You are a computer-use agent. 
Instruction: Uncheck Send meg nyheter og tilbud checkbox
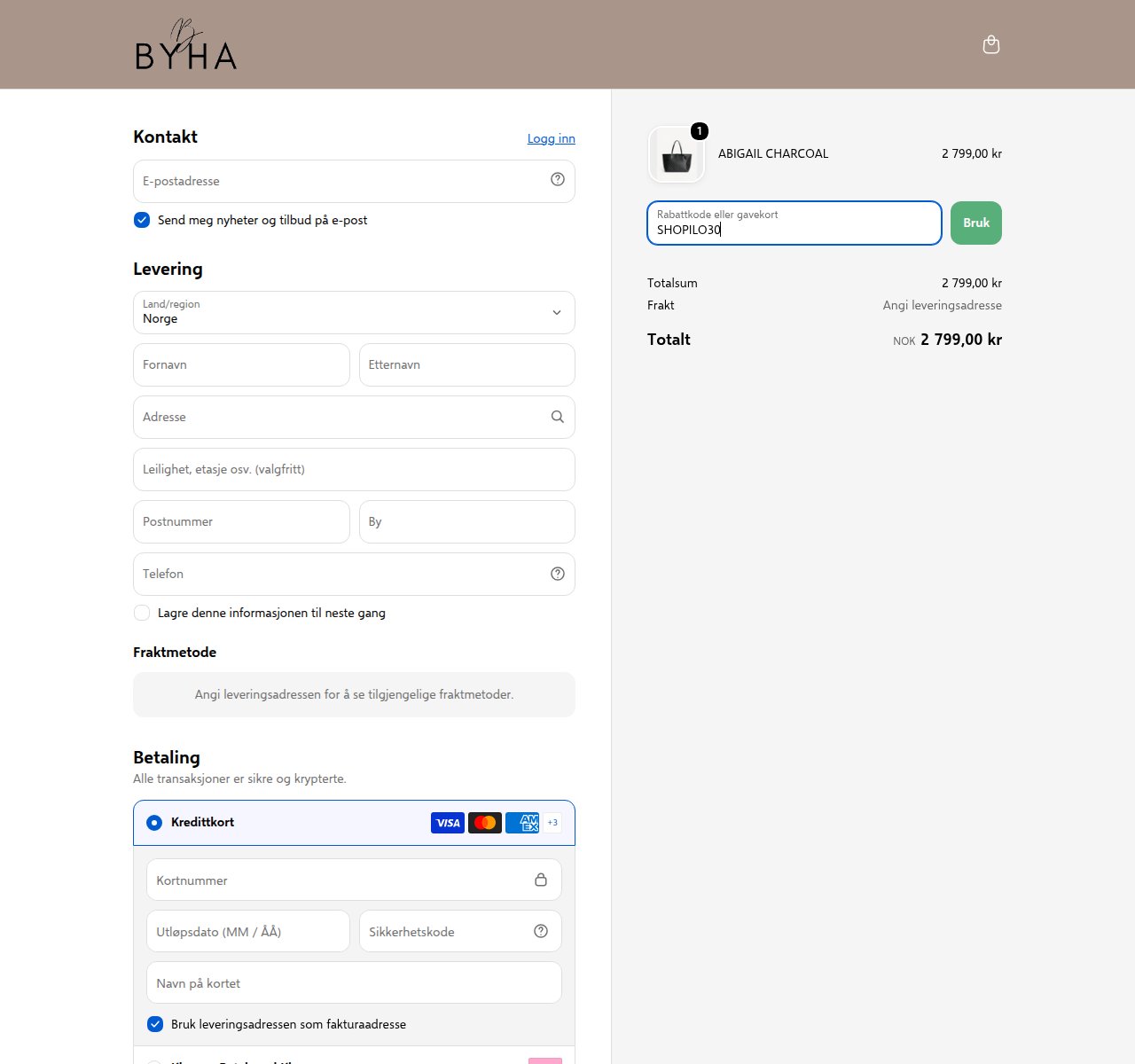(x=142, y=220)
